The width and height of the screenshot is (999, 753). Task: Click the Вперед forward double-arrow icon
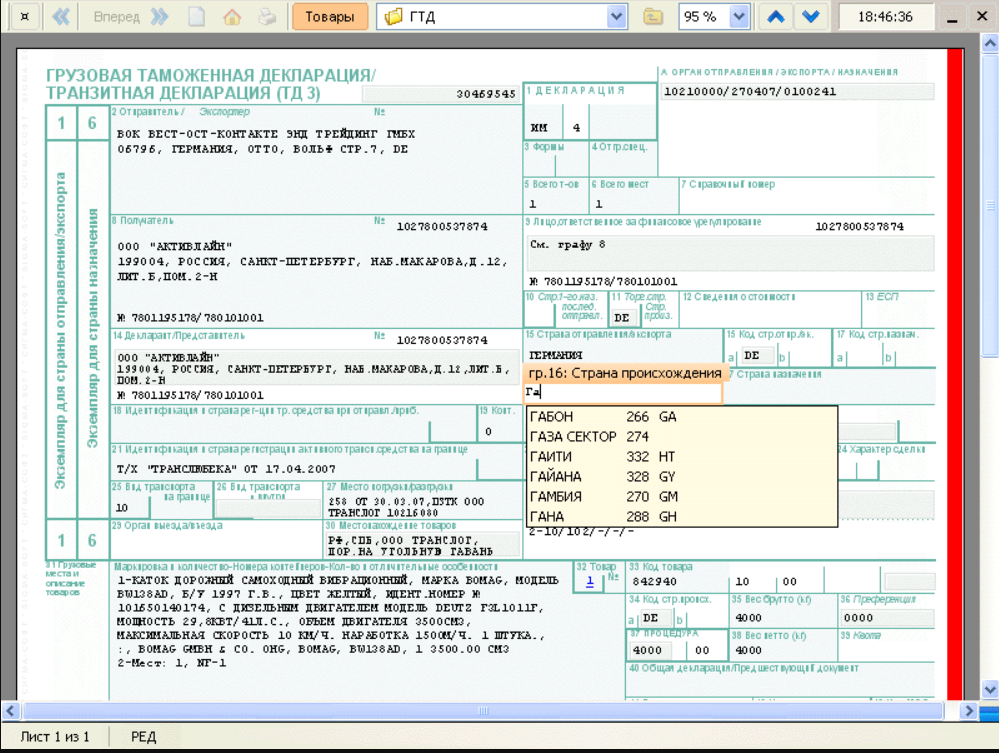click(159, 17)
